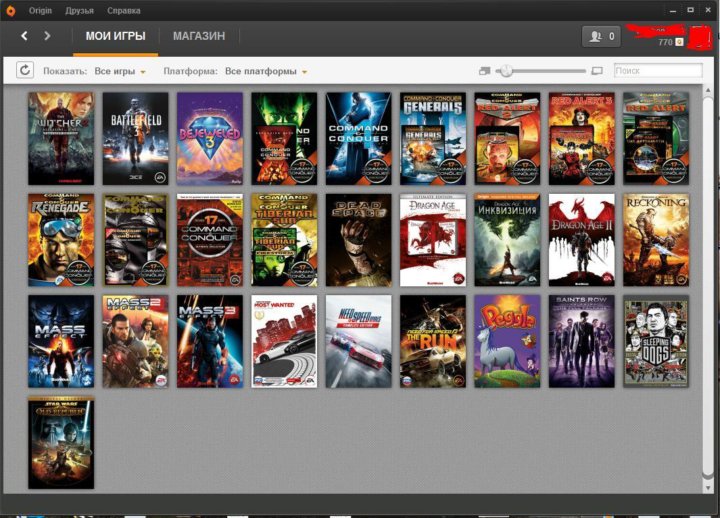
Task: Select the Mass Effect 2 game tile
Action: [135, 342]
